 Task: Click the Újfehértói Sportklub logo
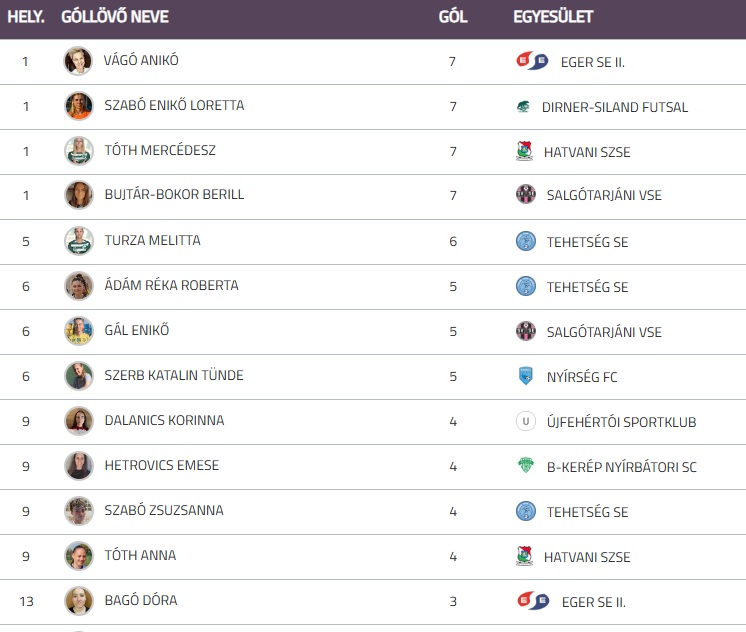526,422
